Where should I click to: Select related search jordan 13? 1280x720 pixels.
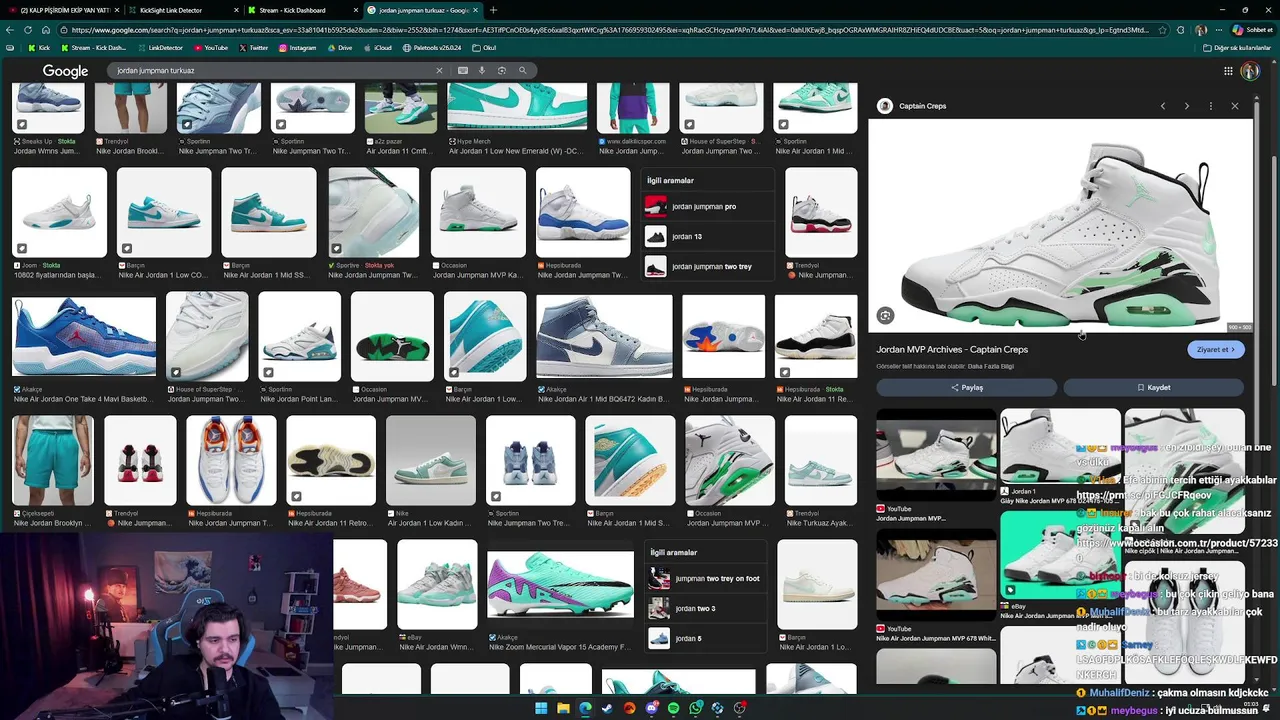tap(709, 236)
